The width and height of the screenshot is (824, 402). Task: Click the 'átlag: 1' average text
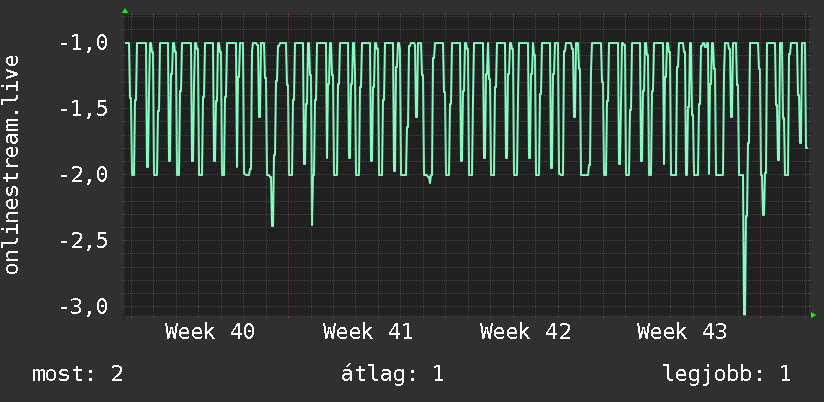pyautogui.click(x=392, y=374)
